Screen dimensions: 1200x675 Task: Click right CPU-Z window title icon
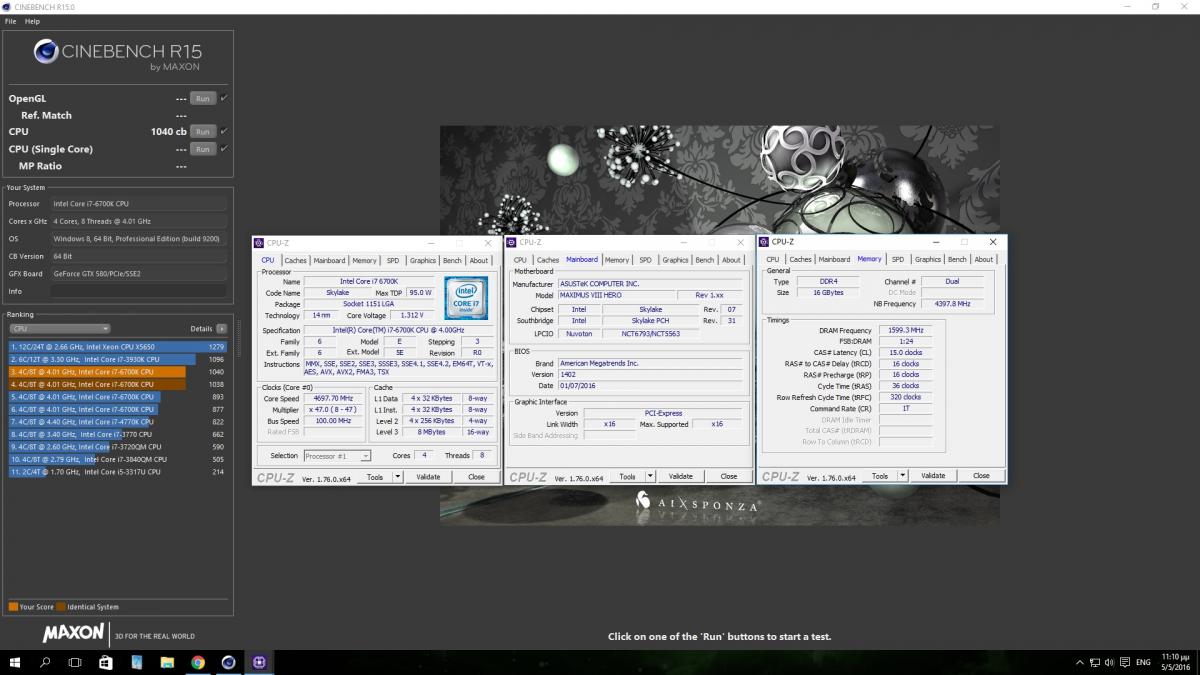coord(765,242)
